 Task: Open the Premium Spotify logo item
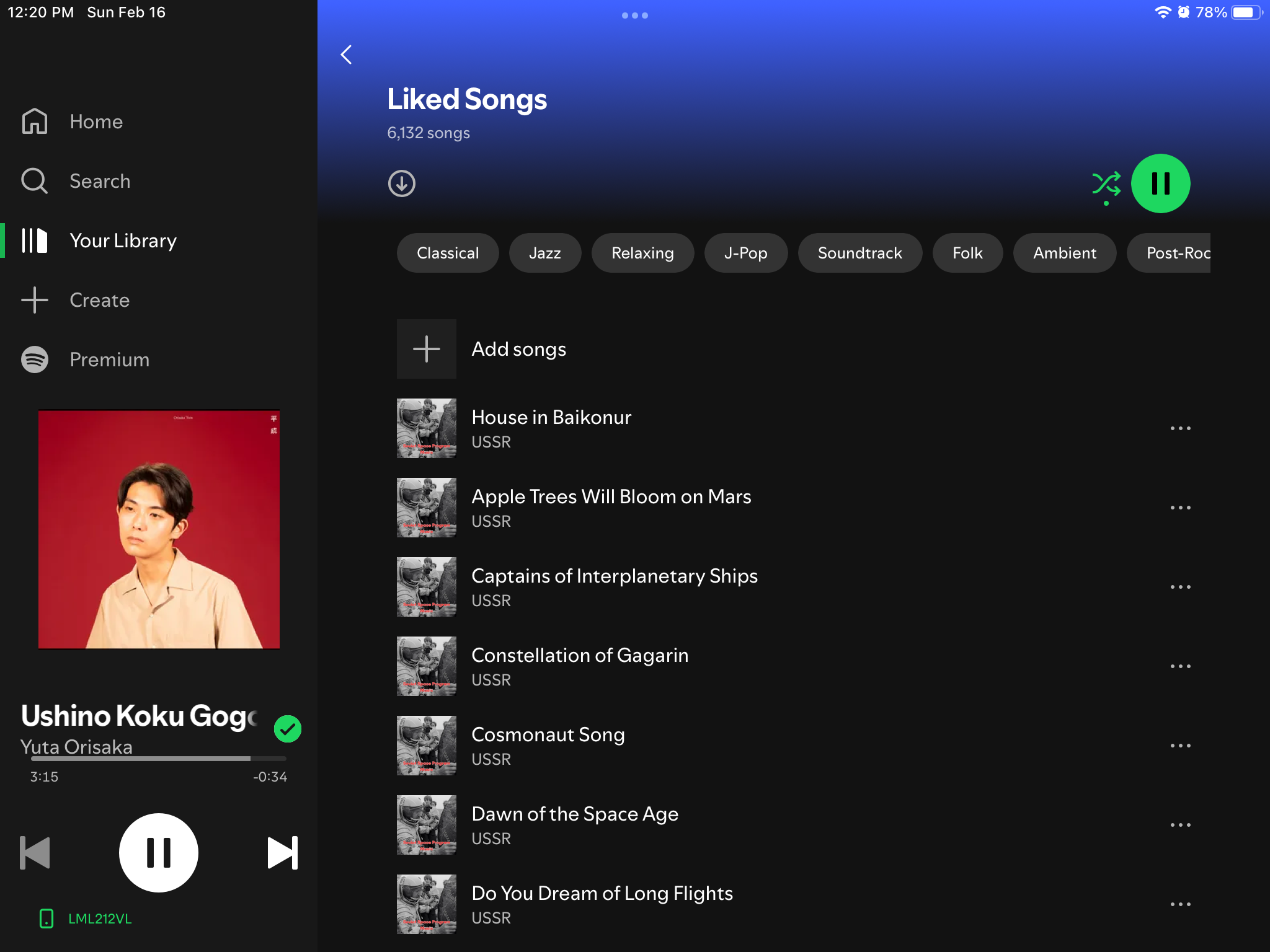(35, 359)
